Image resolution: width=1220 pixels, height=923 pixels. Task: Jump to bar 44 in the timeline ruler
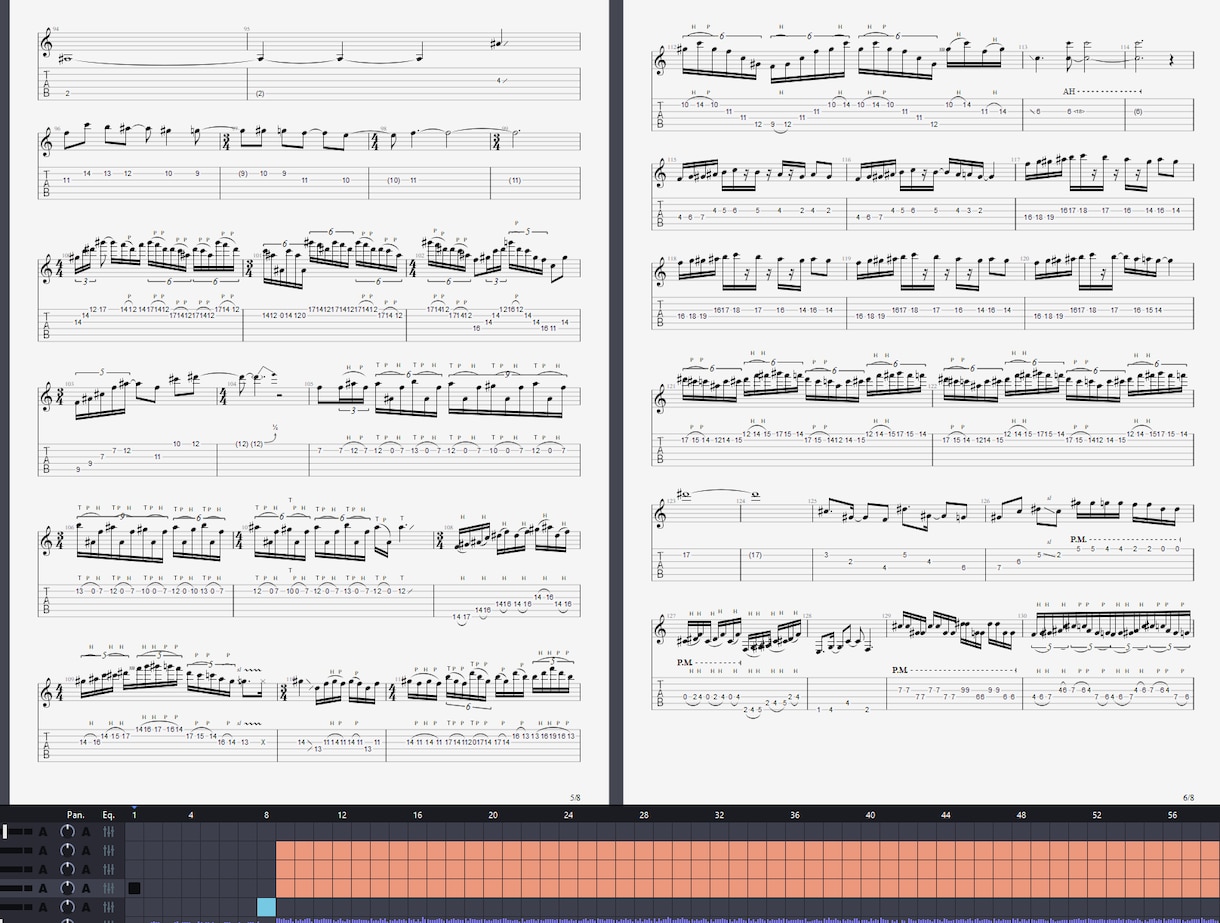(946, 815)
